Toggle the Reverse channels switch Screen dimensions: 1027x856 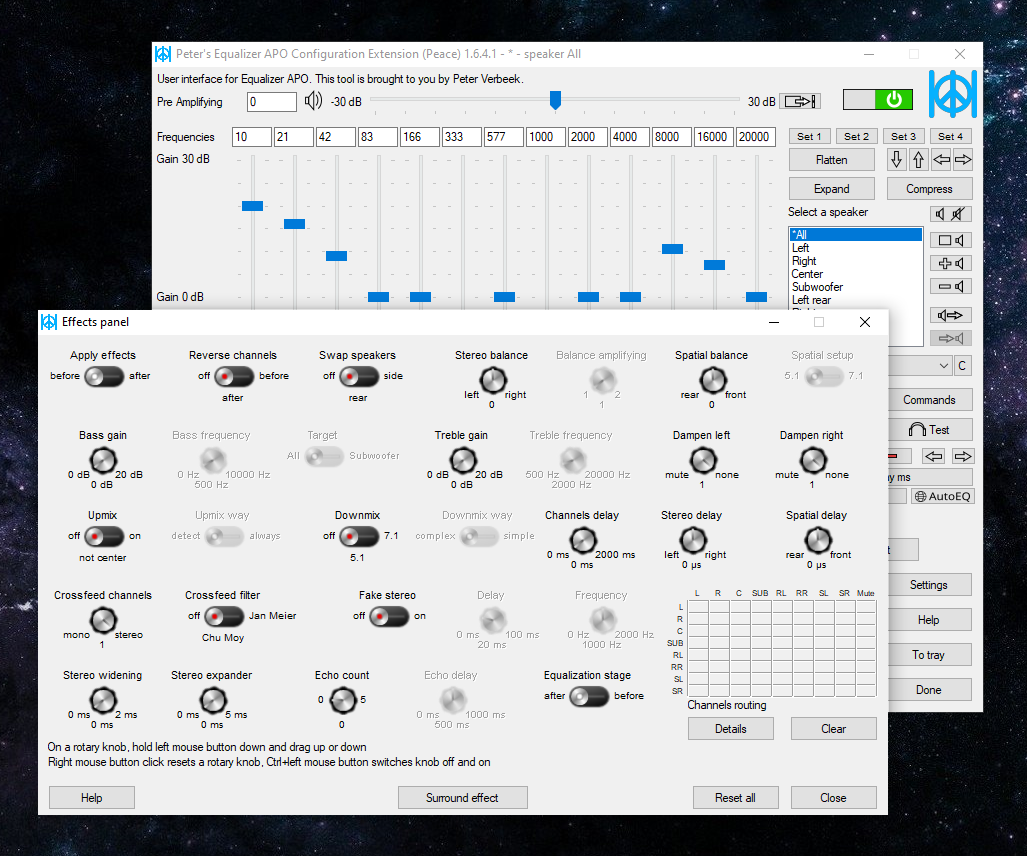[x=234, y=376]
